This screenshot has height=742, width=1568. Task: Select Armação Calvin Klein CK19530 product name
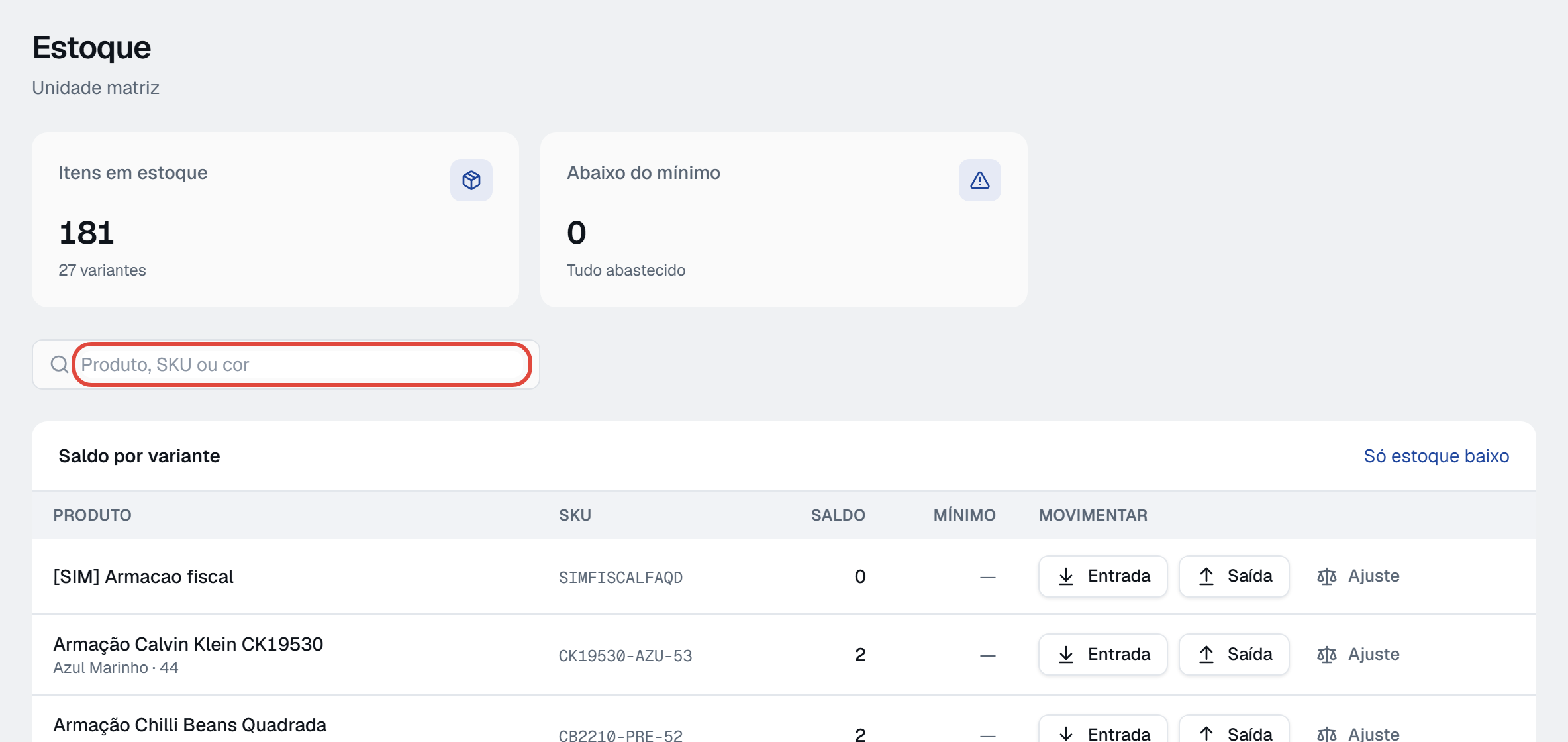[x=188, y=644]
